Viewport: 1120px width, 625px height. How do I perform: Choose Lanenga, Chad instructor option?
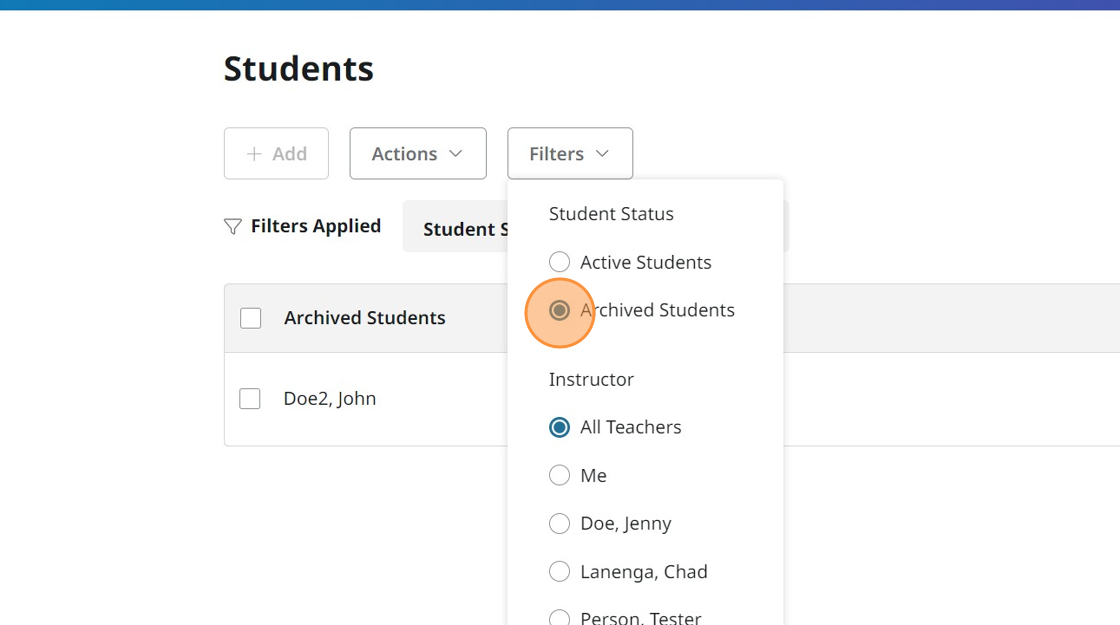click(x=560, y=571)
